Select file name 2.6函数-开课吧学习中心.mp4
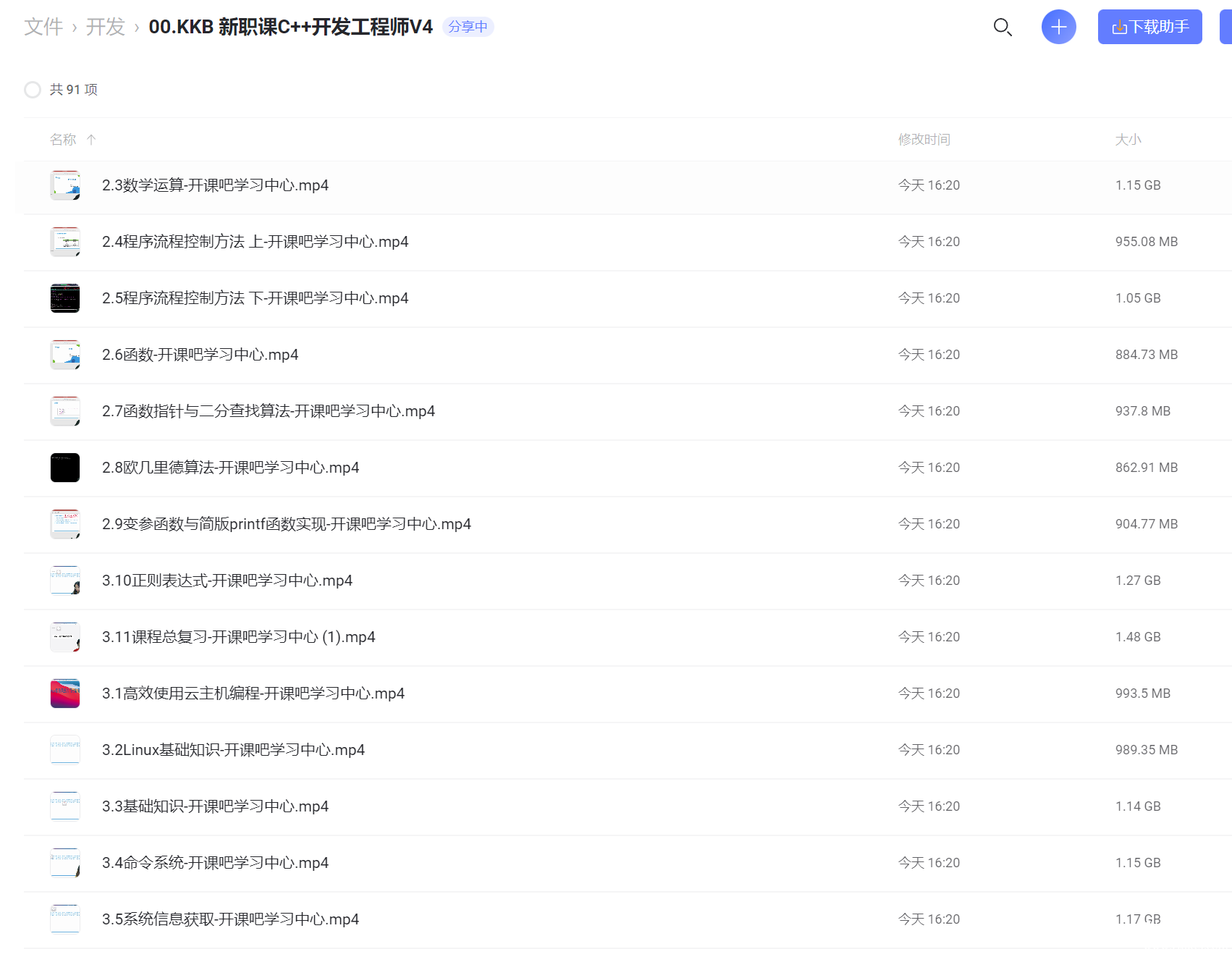Viewport: 1232px width, 957px height. pyautogui.click(x=200, y=355)
